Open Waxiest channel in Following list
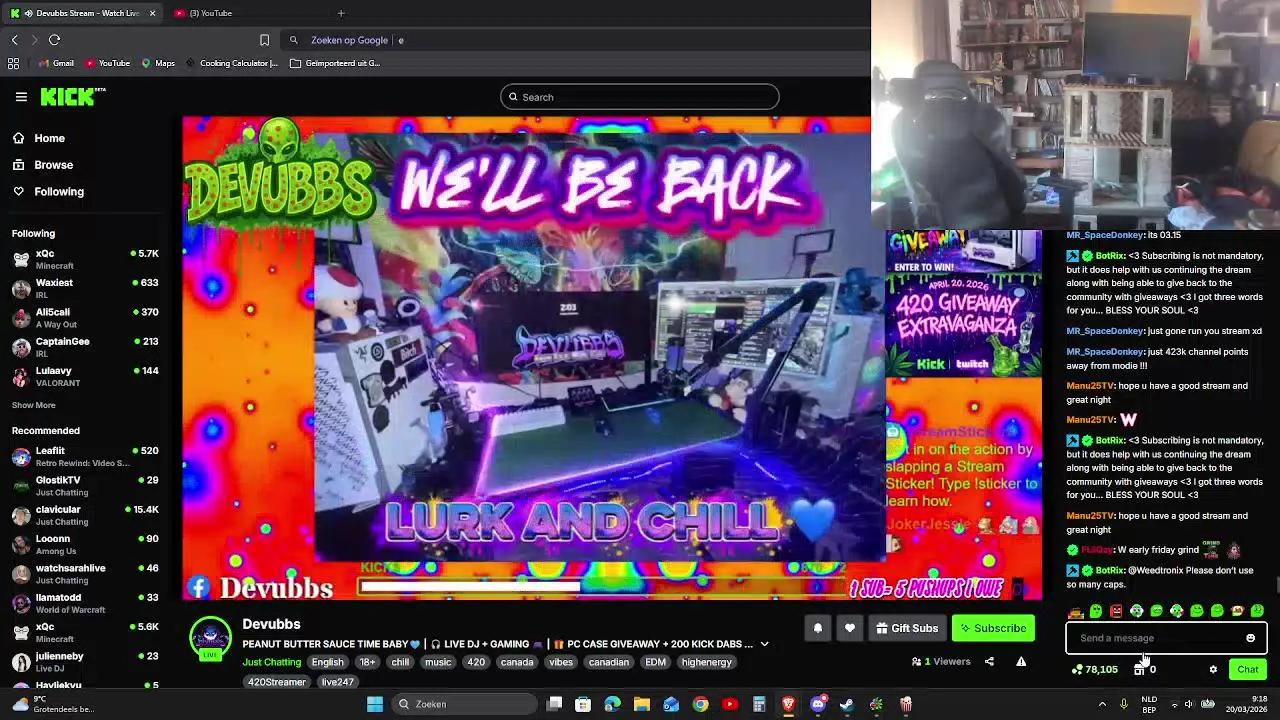This screenshot has width=1280, height=720. (85, 288)
